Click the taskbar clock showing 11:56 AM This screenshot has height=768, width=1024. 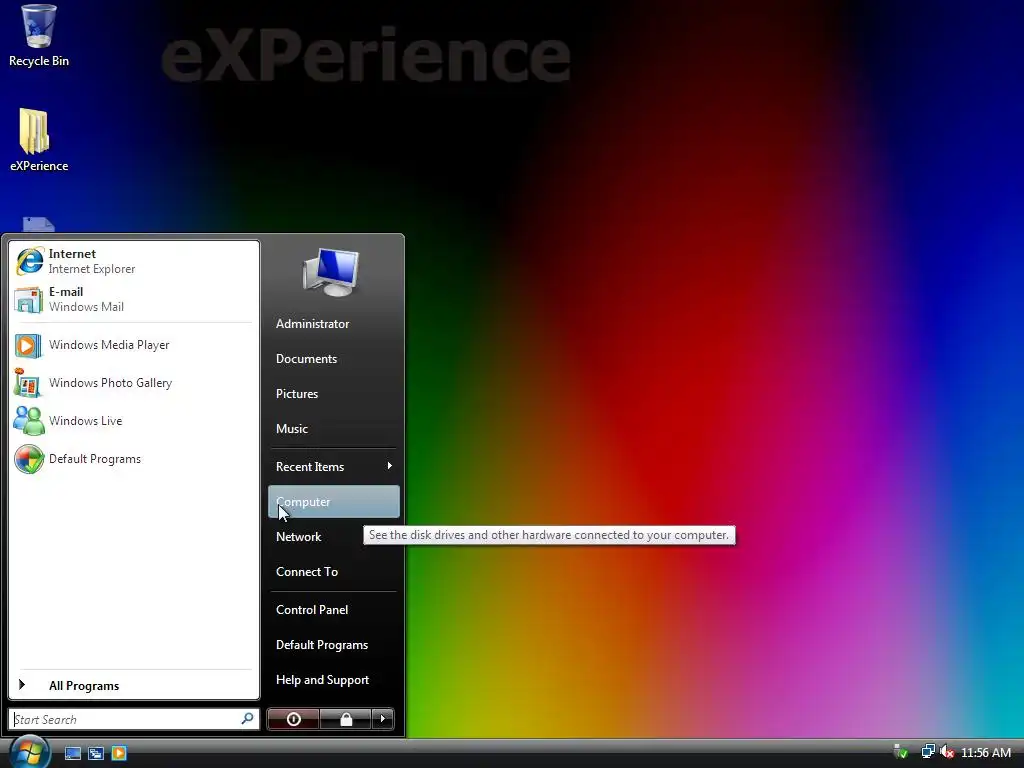tap(985, 752)
